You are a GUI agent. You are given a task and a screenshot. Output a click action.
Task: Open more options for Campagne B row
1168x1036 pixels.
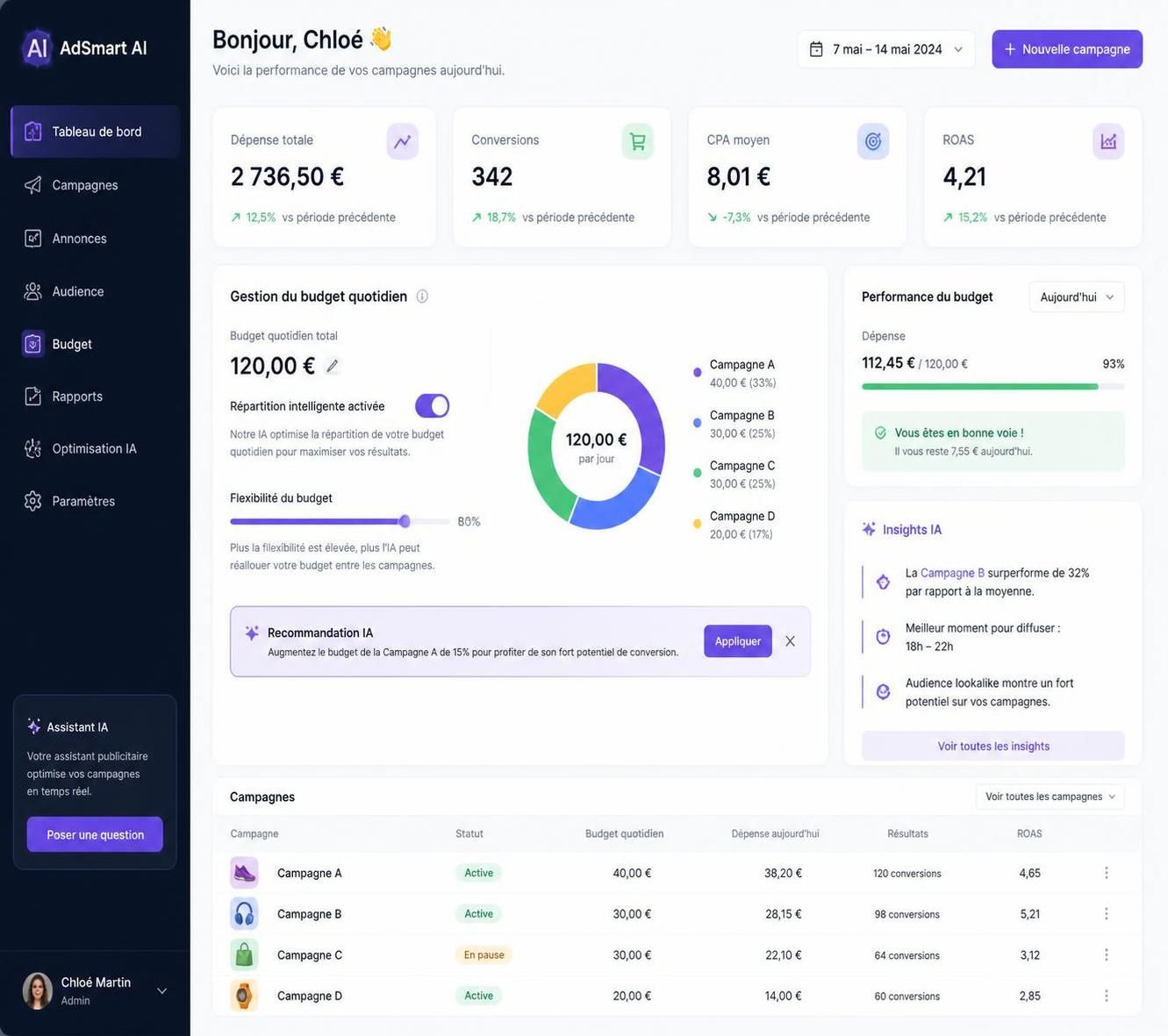(x=1106, y=914)
